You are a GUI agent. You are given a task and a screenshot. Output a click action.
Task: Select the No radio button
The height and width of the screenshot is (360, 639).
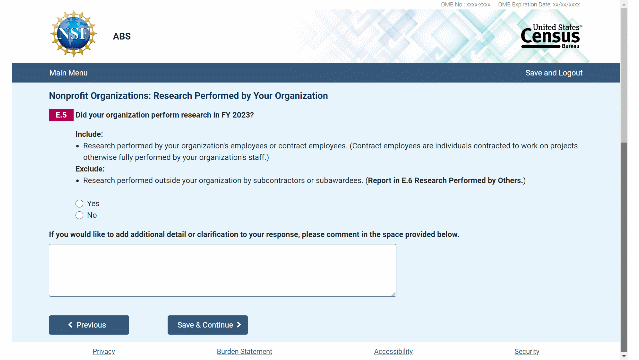[79, 215]
